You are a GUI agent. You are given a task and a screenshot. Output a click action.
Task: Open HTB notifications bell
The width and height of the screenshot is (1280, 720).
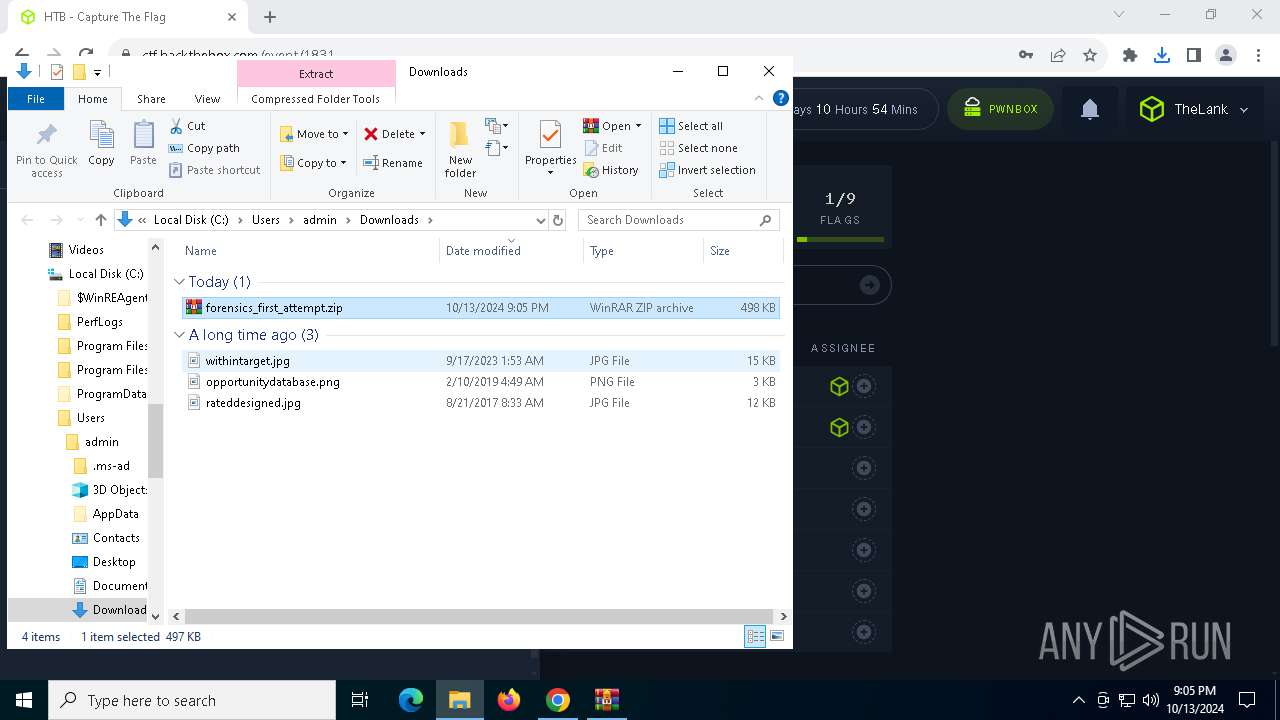1090,109
